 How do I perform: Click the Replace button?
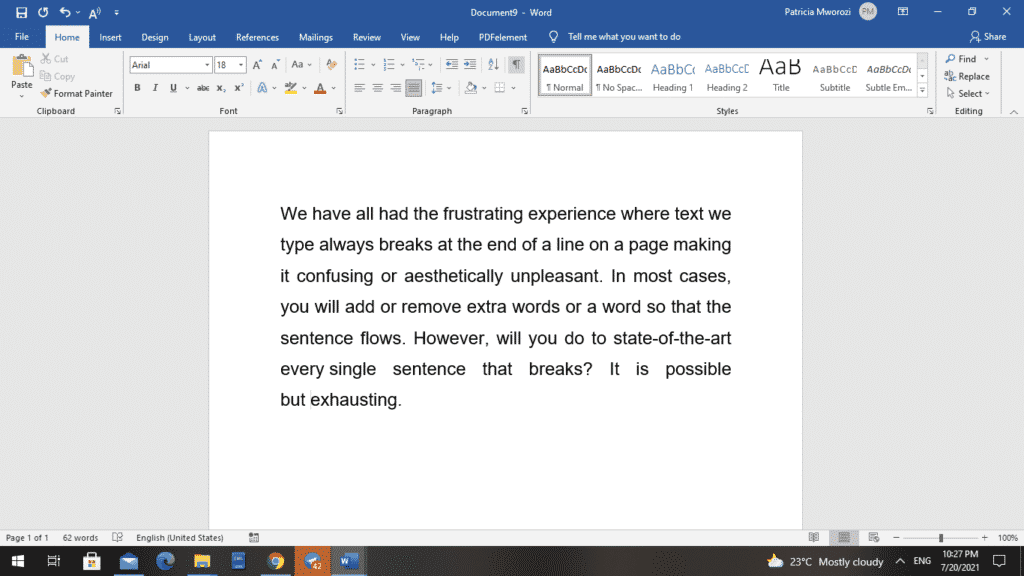coord(967,76)
